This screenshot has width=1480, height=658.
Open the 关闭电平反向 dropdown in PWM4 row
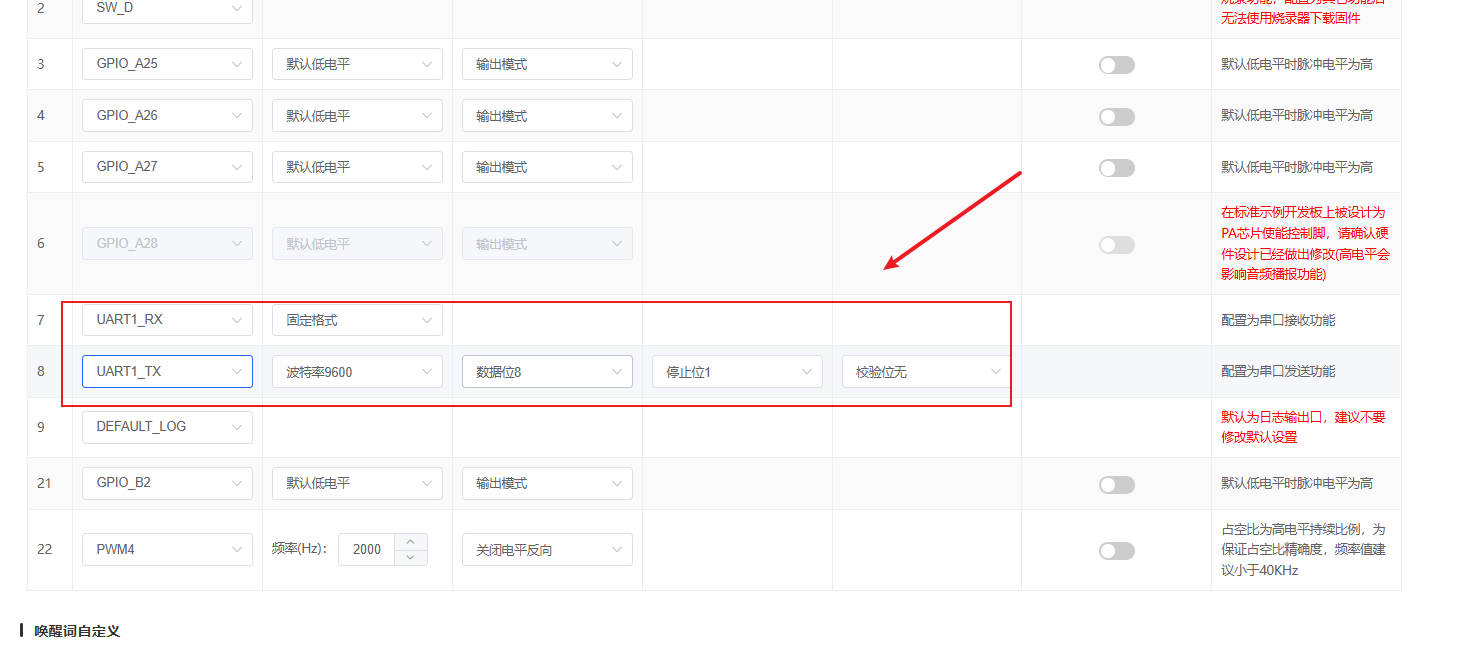tap(547, 550)
